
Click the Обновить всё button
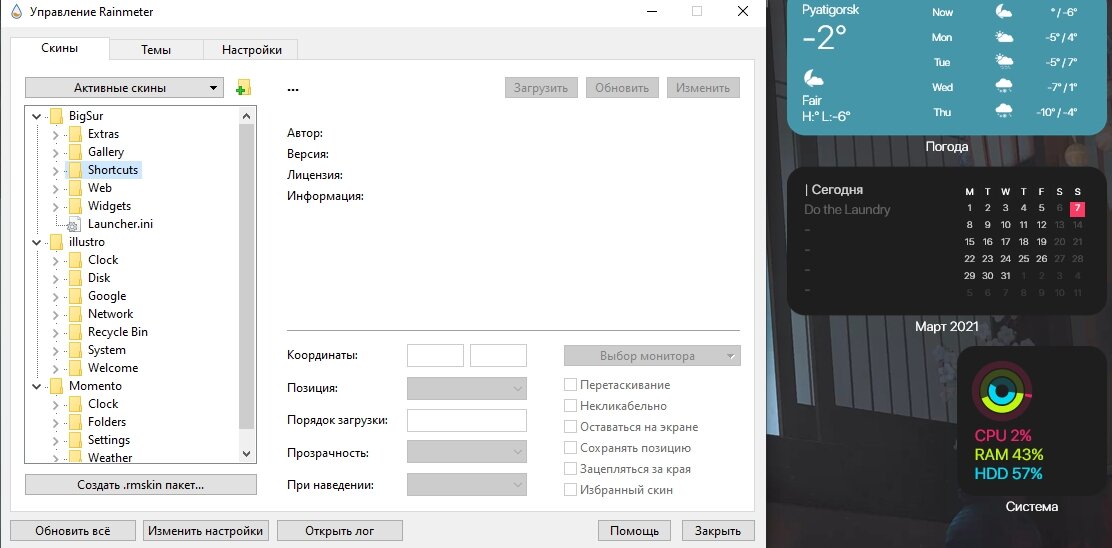click(73, 530)
